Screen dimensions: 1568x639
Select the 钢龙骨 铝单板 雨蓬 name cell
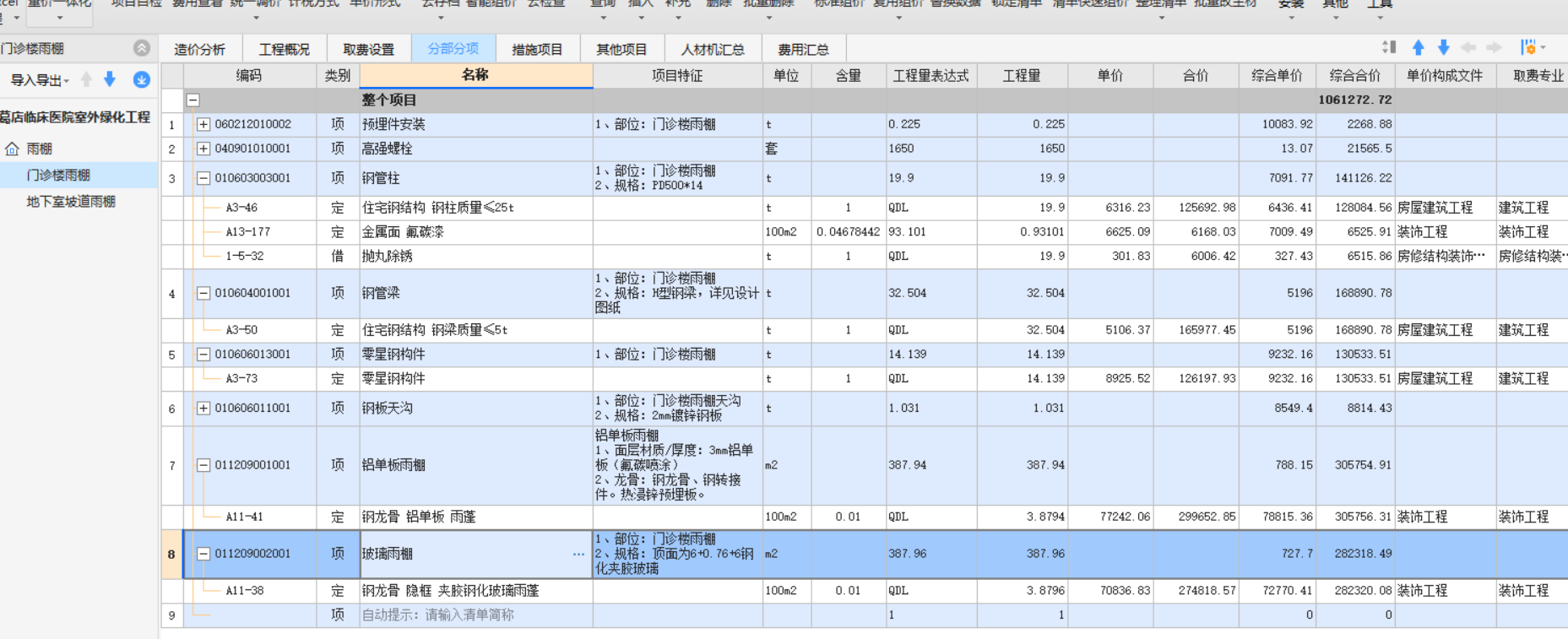click(x=476, y=517)
